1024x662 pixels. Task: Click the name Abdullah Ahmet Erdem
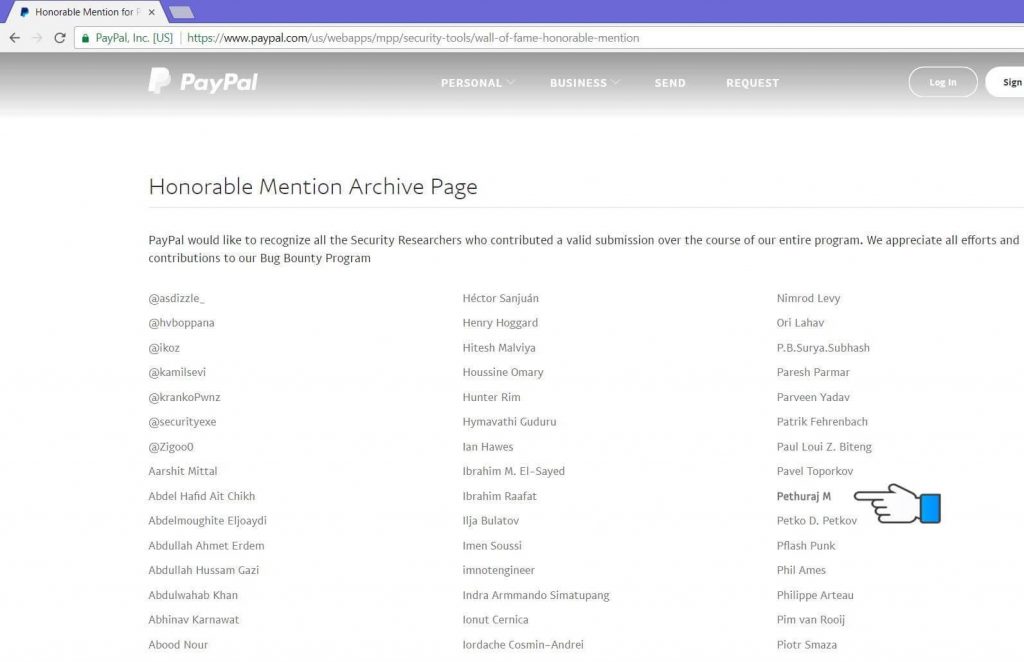coord(206,546)
